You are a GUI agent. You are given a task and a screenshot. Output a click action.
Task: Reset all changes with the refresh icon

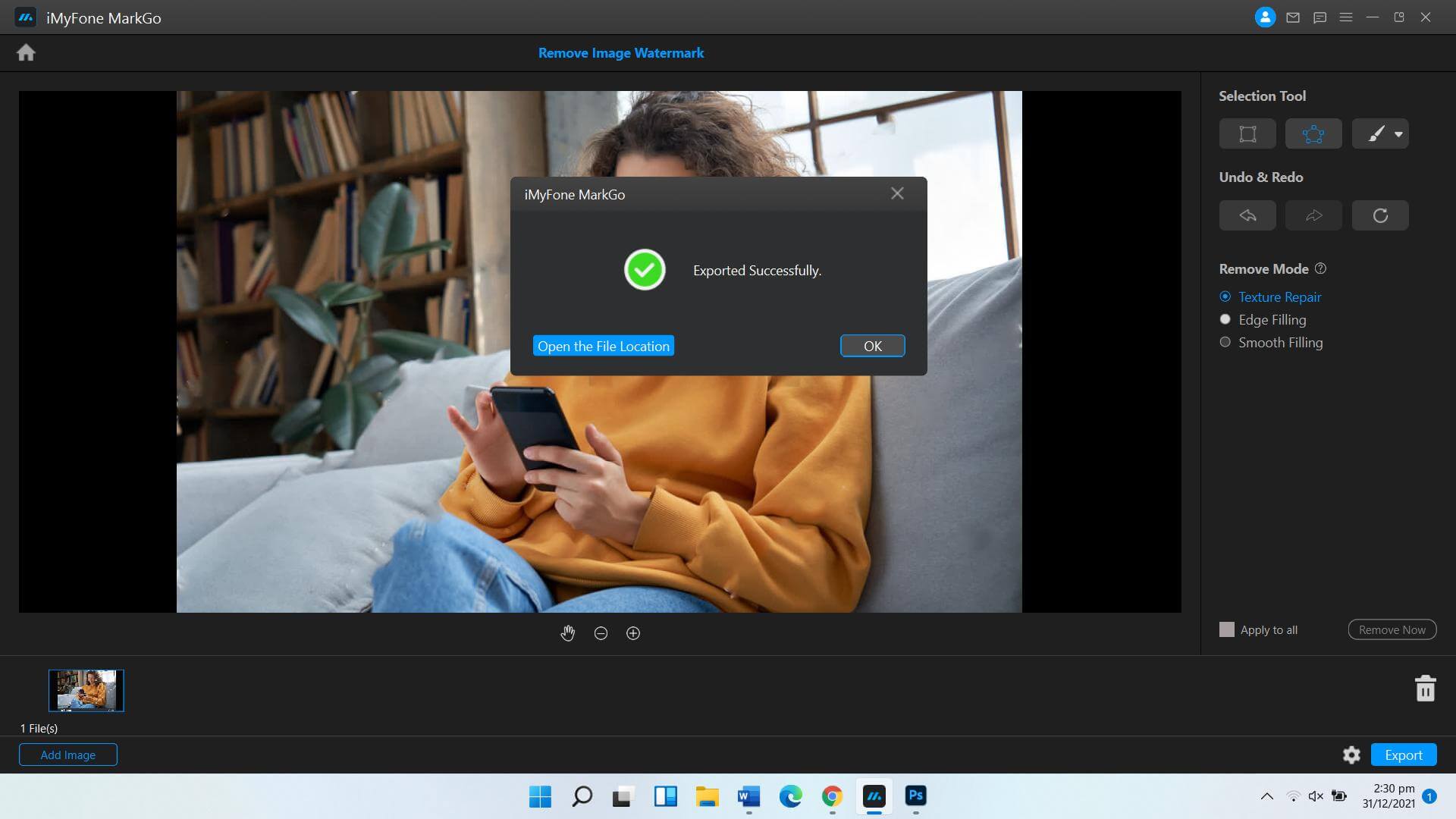(1380, 215)
